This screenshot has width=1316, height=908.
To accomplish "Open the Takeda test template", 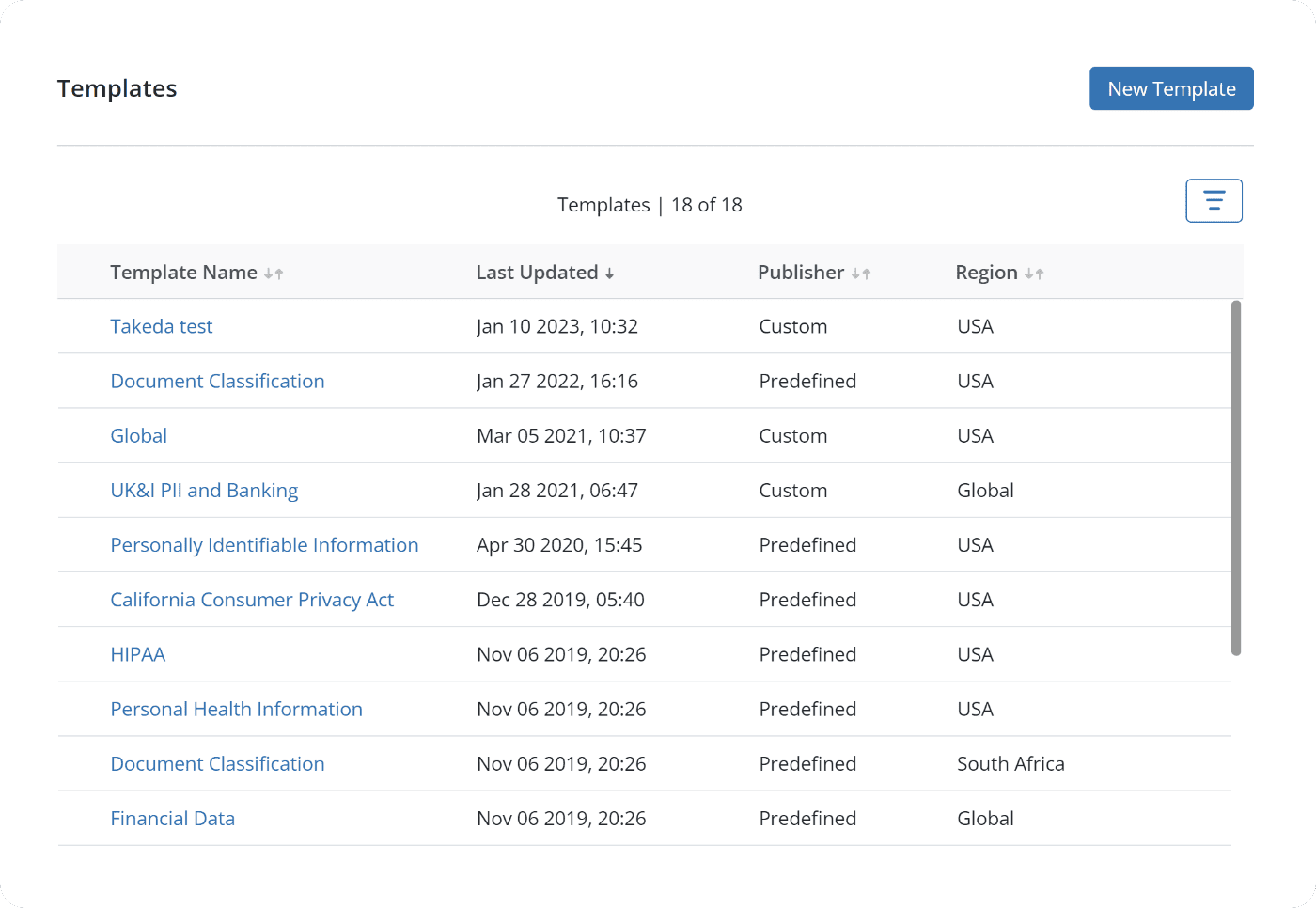I will [x=162, y=326].
